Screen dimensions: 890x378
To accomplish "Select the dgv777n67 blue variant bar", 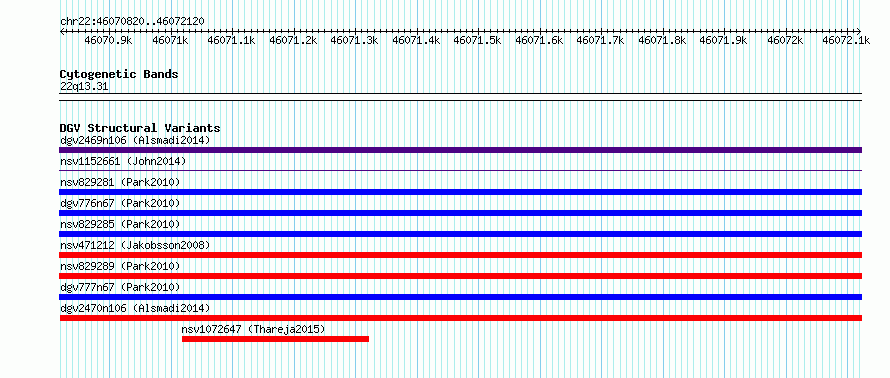I will 460,297.
